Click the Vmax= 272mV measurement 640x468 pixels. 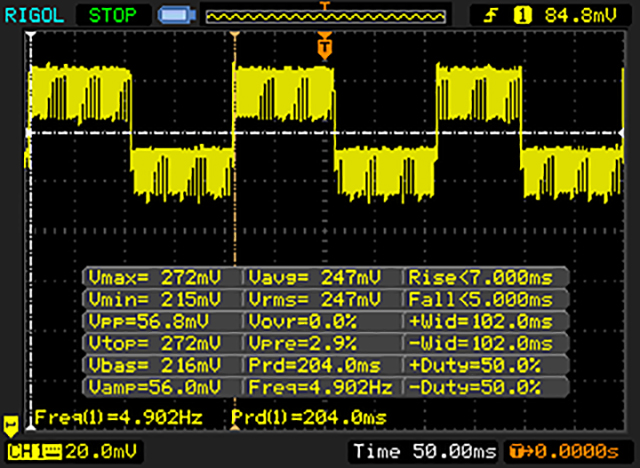[x=155, y=278]
